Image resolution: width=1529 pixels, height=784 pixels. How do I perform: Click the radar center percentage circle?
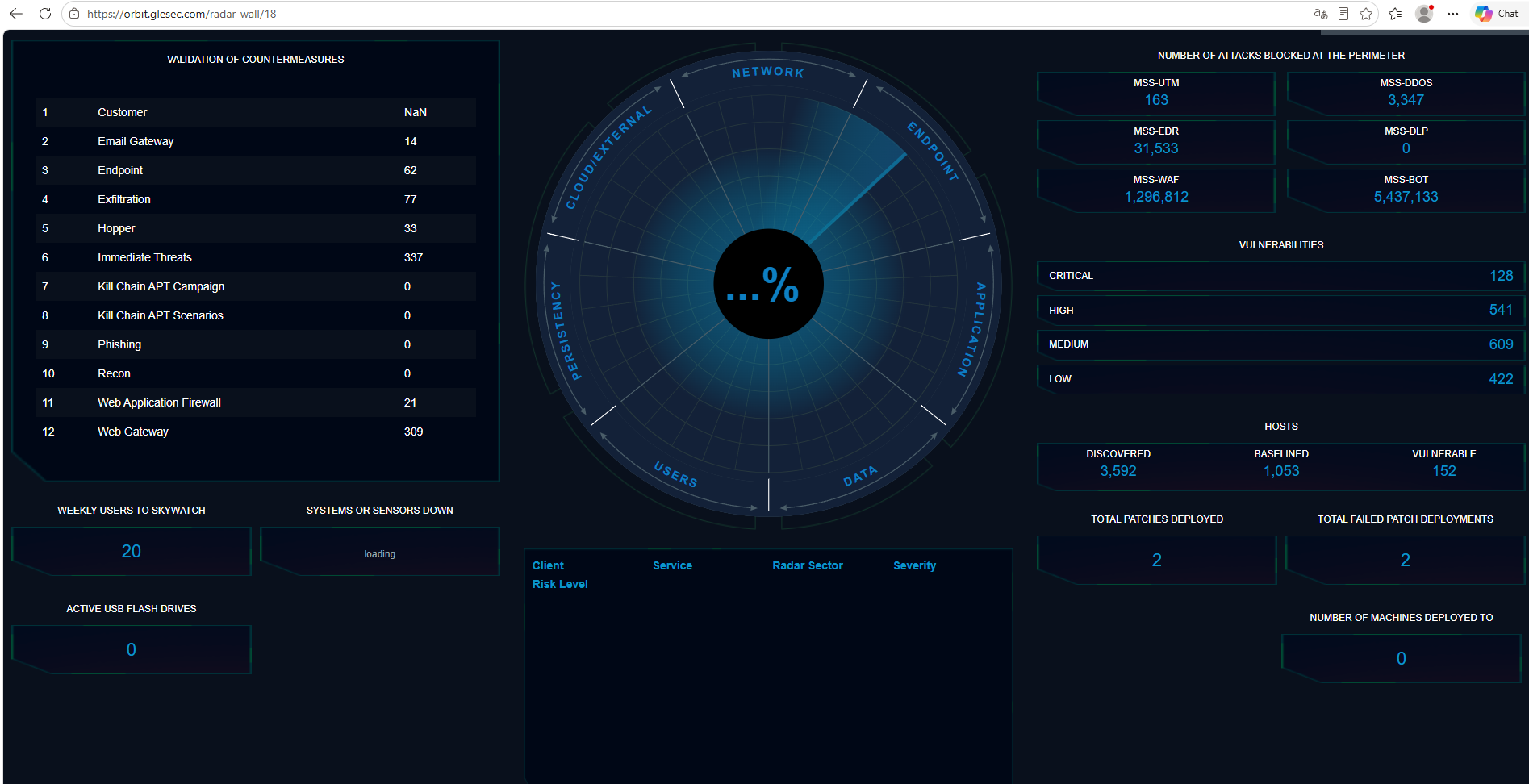point(769,284)
